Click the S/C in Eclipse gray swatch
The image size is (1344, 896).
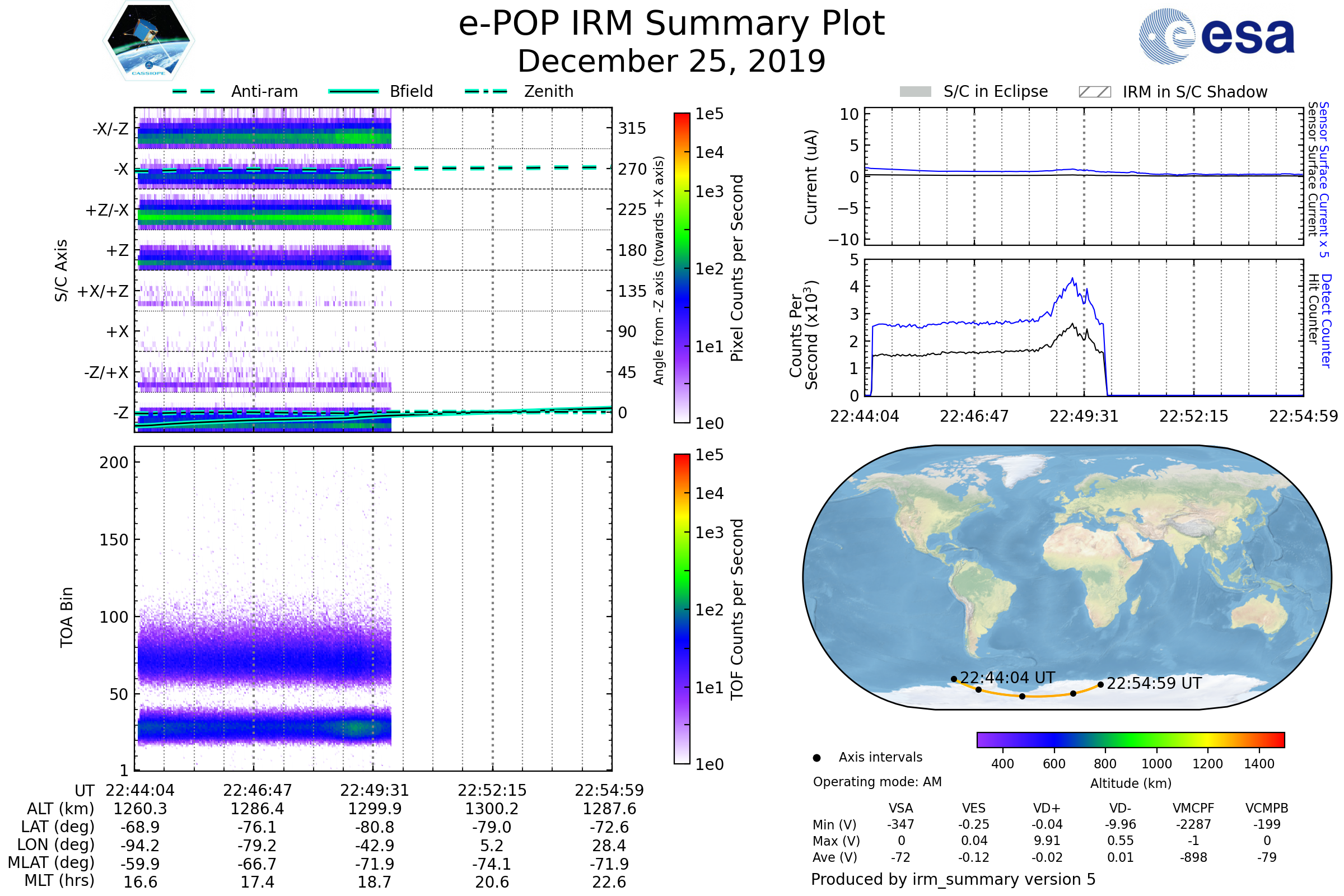coord(915,92)
